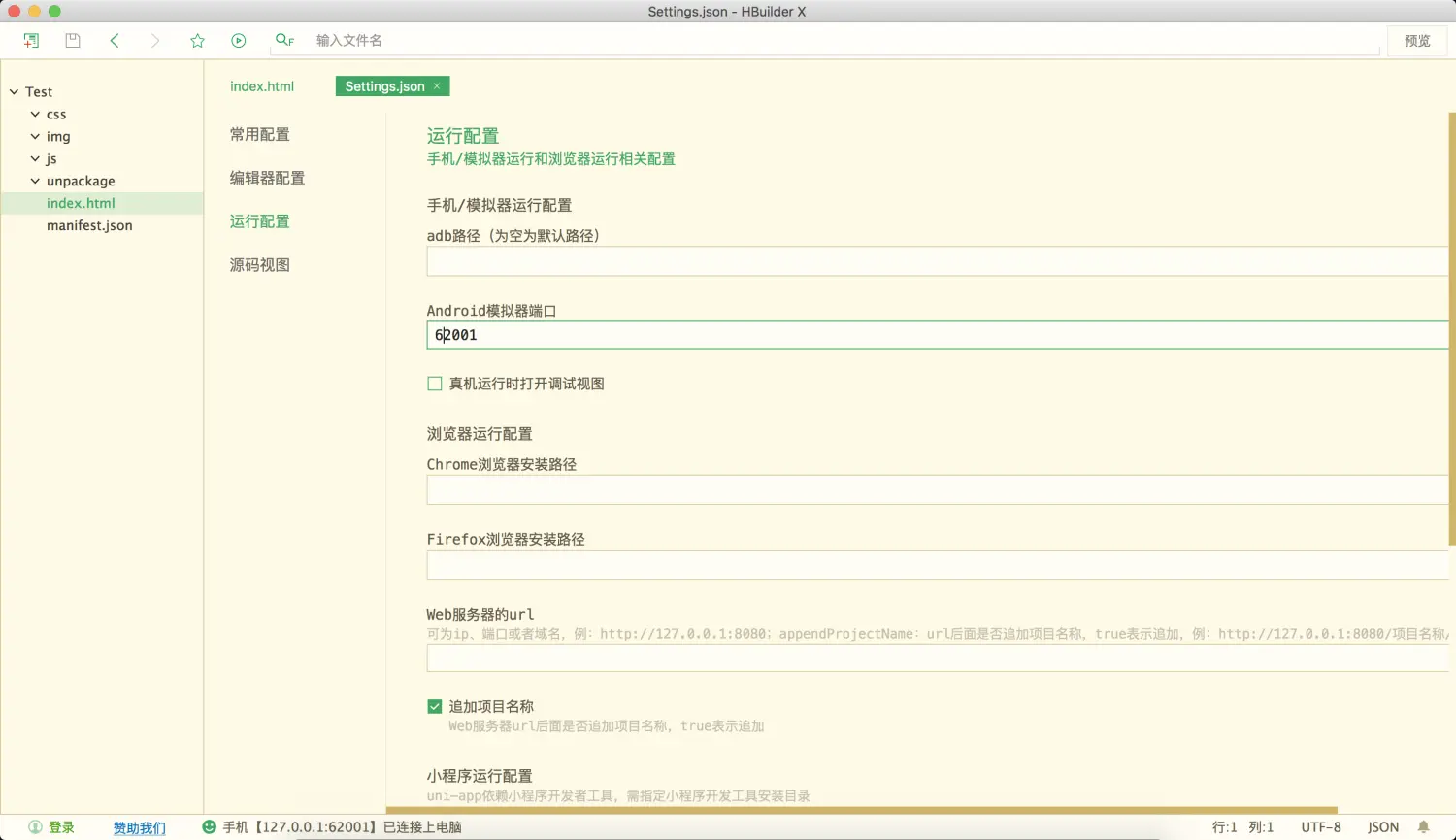Click the horizontal scrollbar at the bottom

(862, 810)
